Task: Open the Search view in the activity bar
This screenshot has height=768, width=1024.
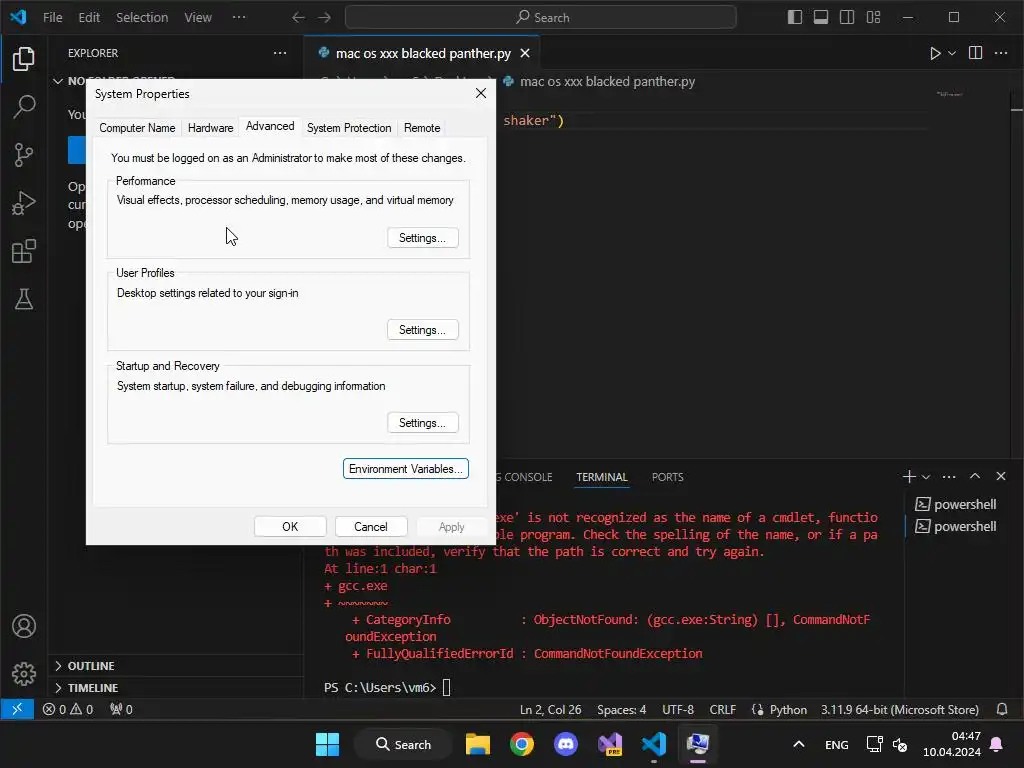Action: click(24, 106)
